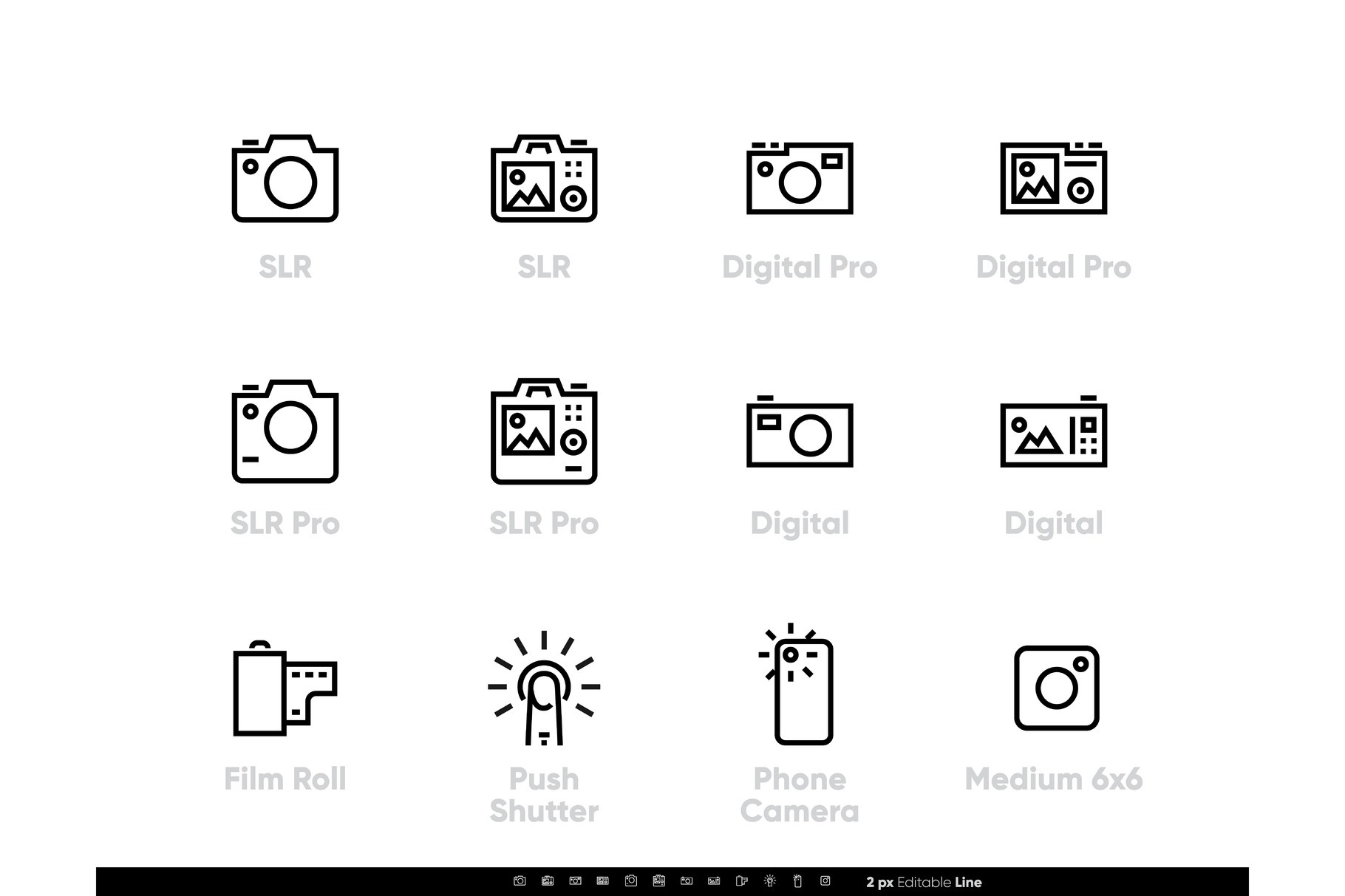
Task: Choose the large Digital Pro front-view camera icon
Action: pyautogui.click(x=800, y=179)
